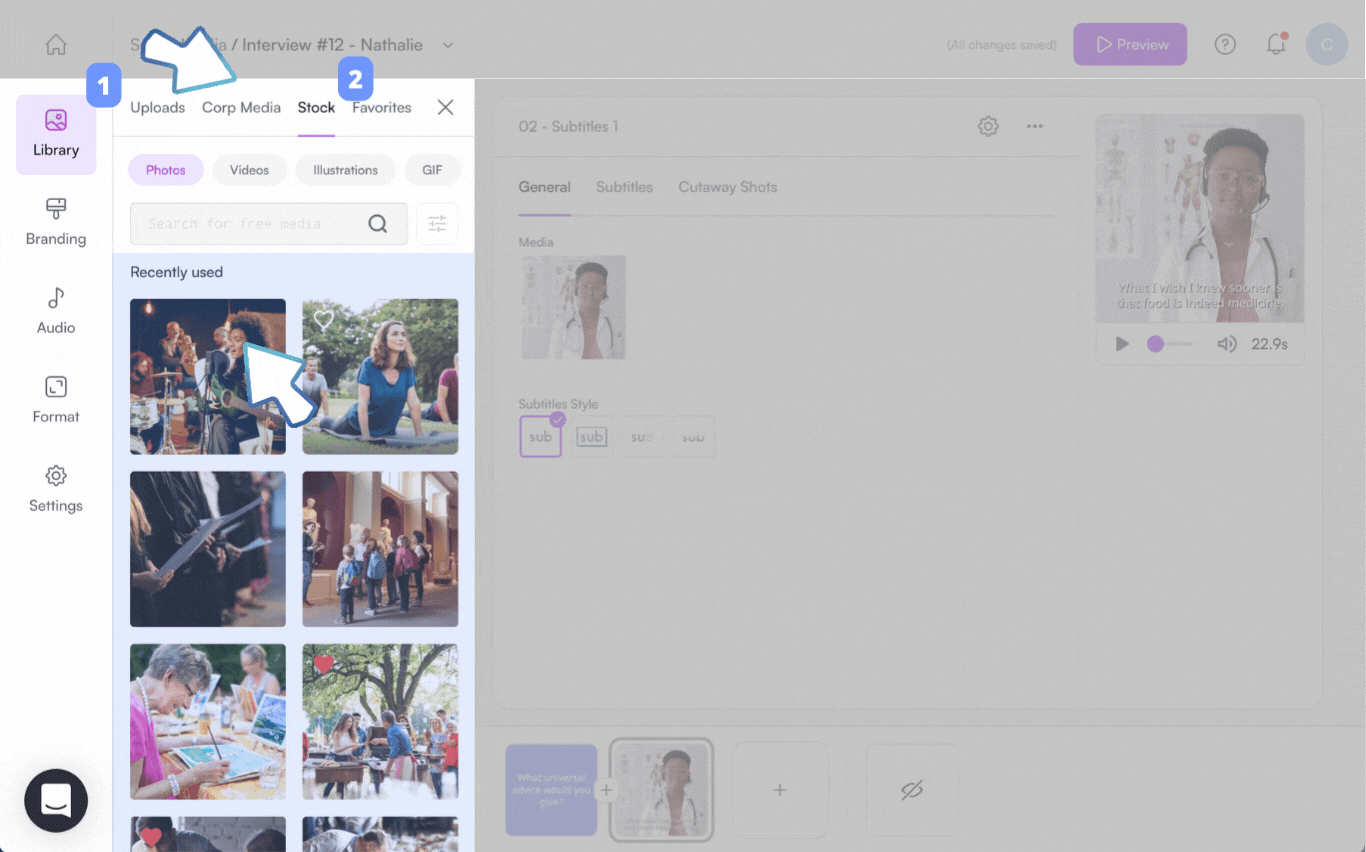Open the scene settings gear icon
Screen dimensions: 1366x852
(x=988, y=126)
